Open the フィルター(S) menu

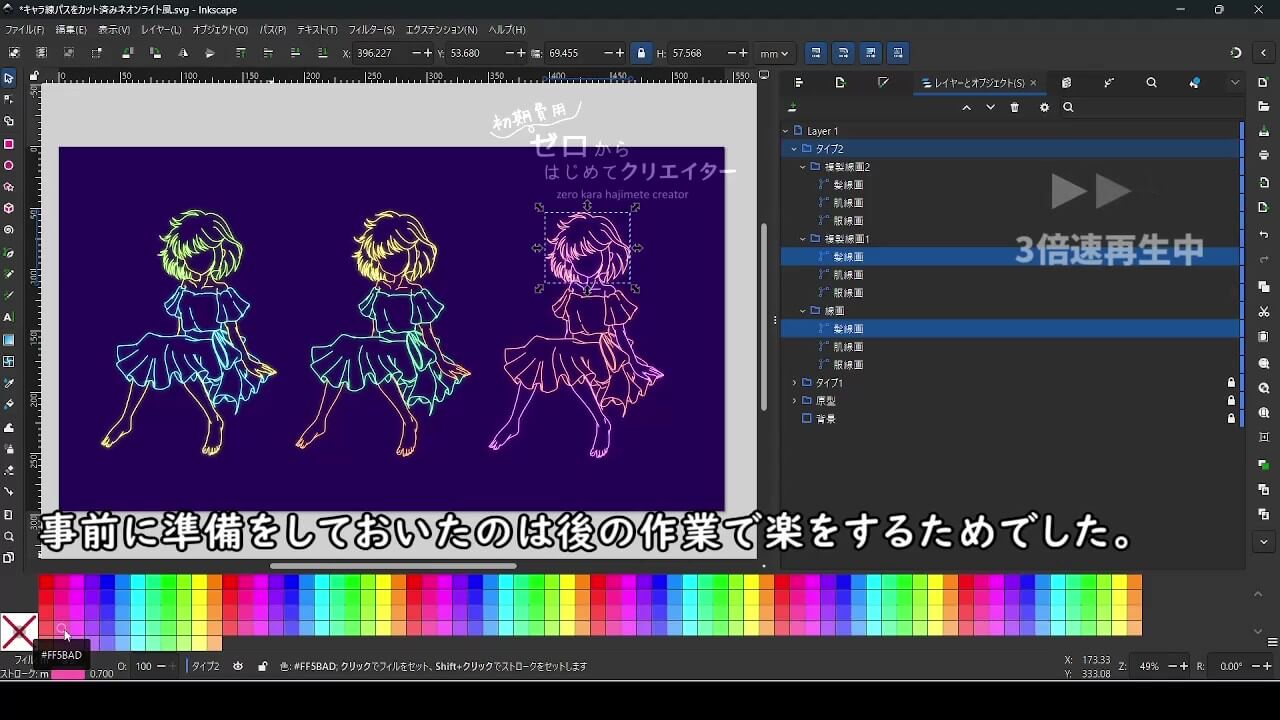(371, 30)
